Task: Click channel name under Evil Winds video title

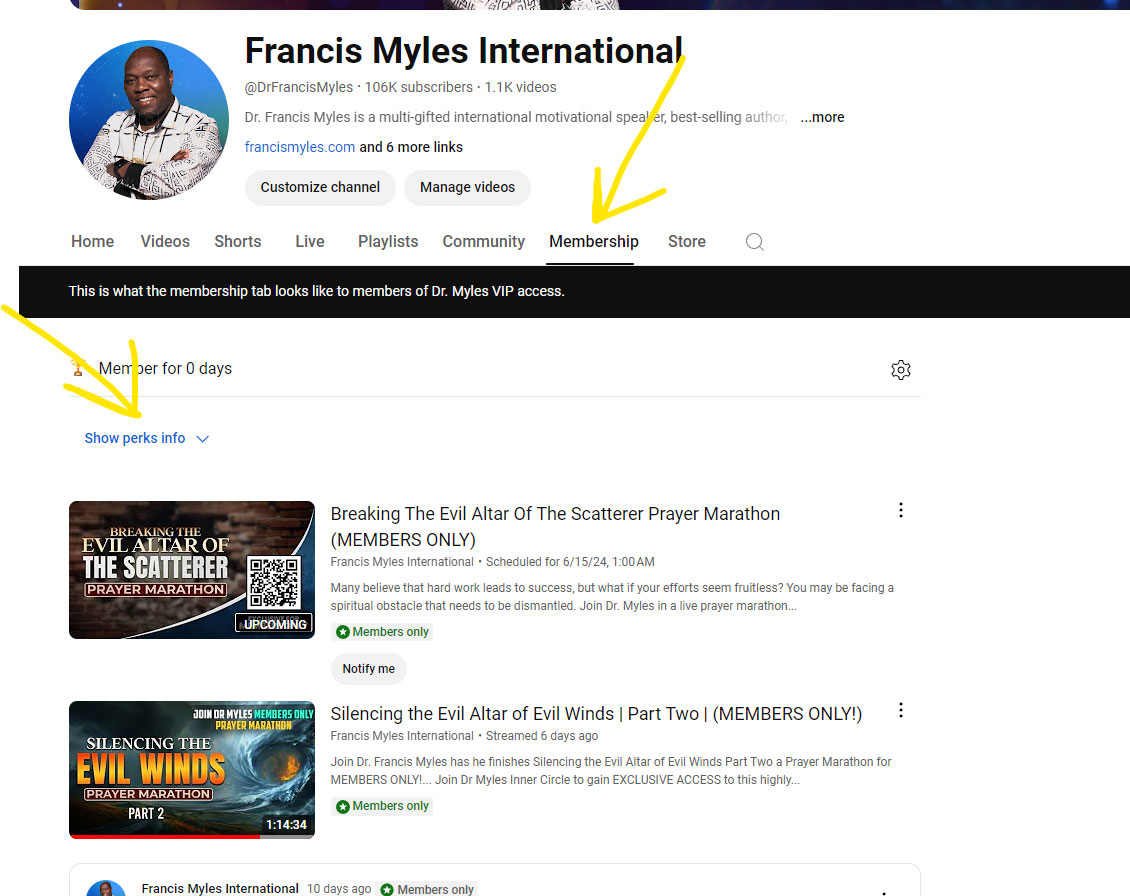Action: 402,735
